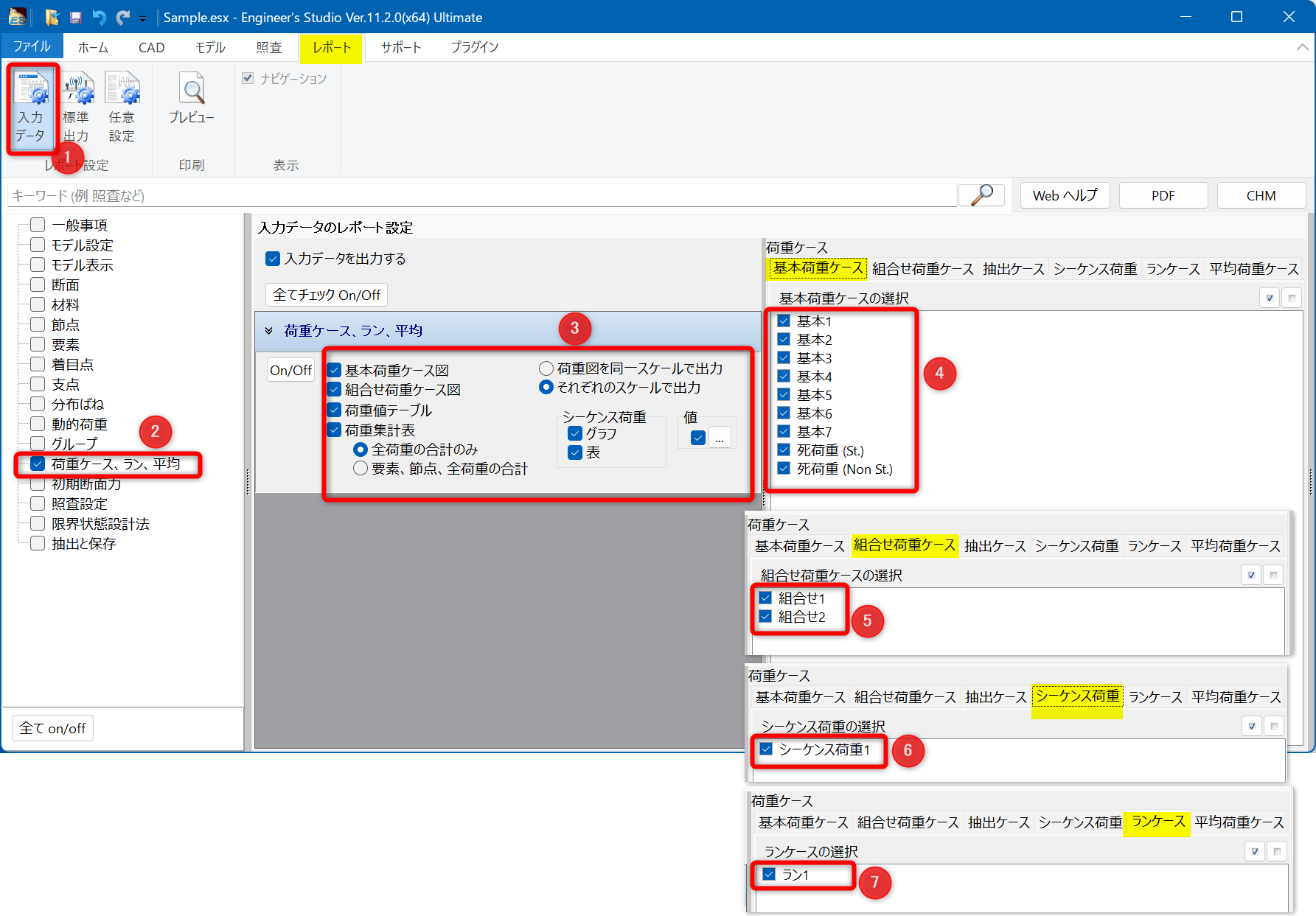Open PDF help
Image resolution: width=1316 pixels, height=916 pixels.
(1163, 195)
